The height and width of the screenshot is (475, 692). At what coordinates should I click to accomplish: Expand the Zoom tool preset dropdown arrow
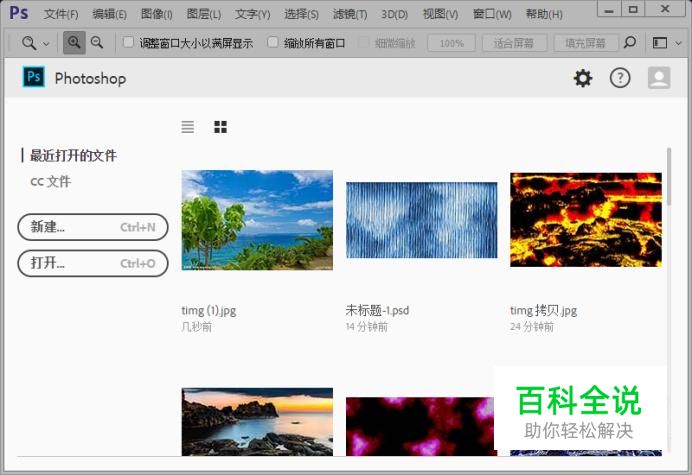click(x=46, y=44)
